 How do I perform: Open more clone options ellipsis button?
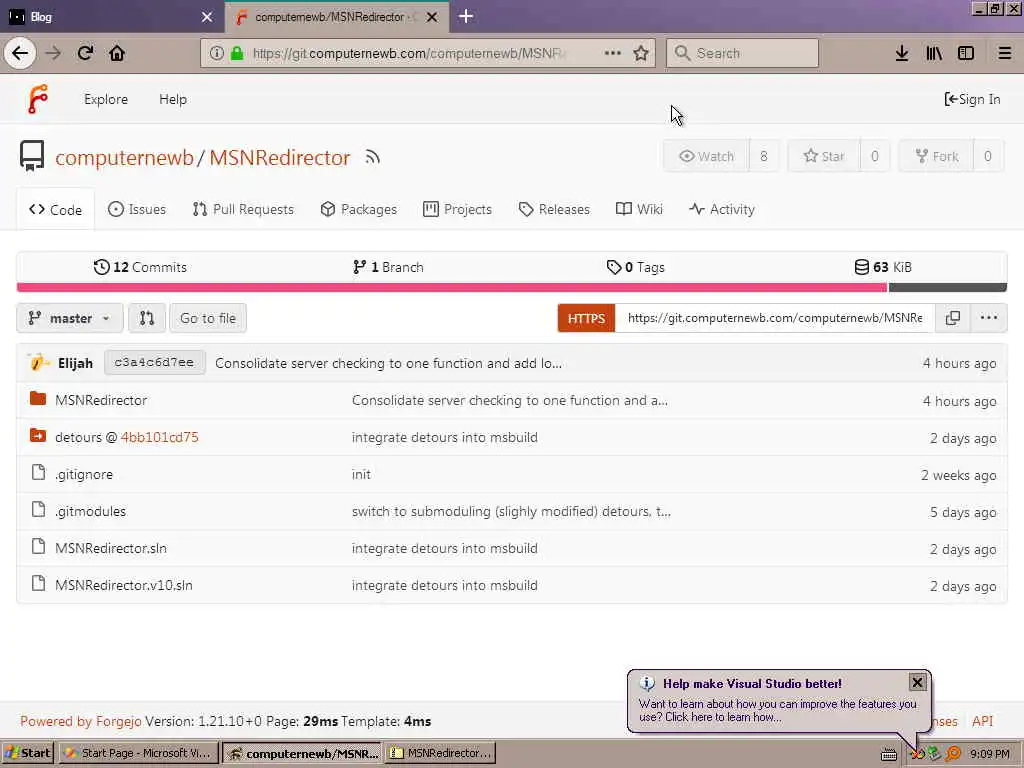coord(989,318)
